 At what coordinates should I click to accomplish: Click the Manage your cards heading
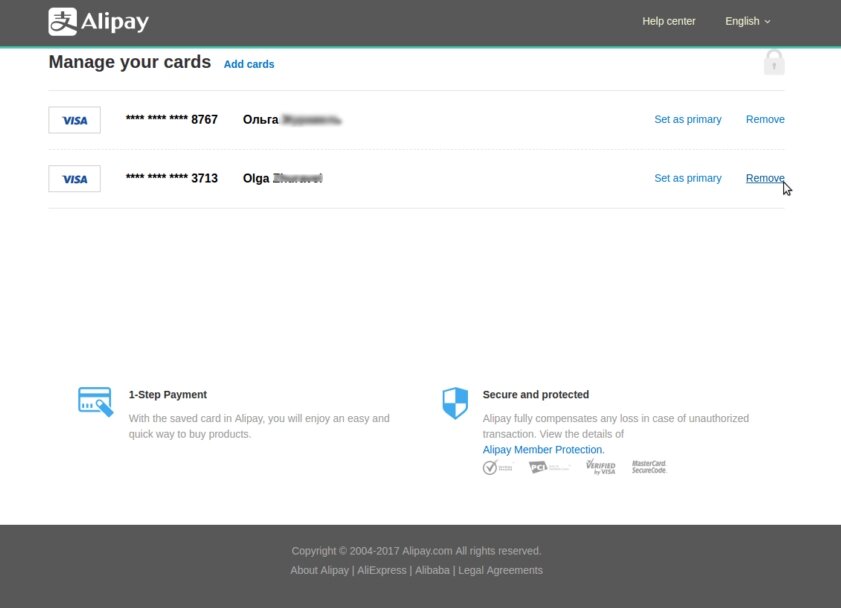click(130, 62)
